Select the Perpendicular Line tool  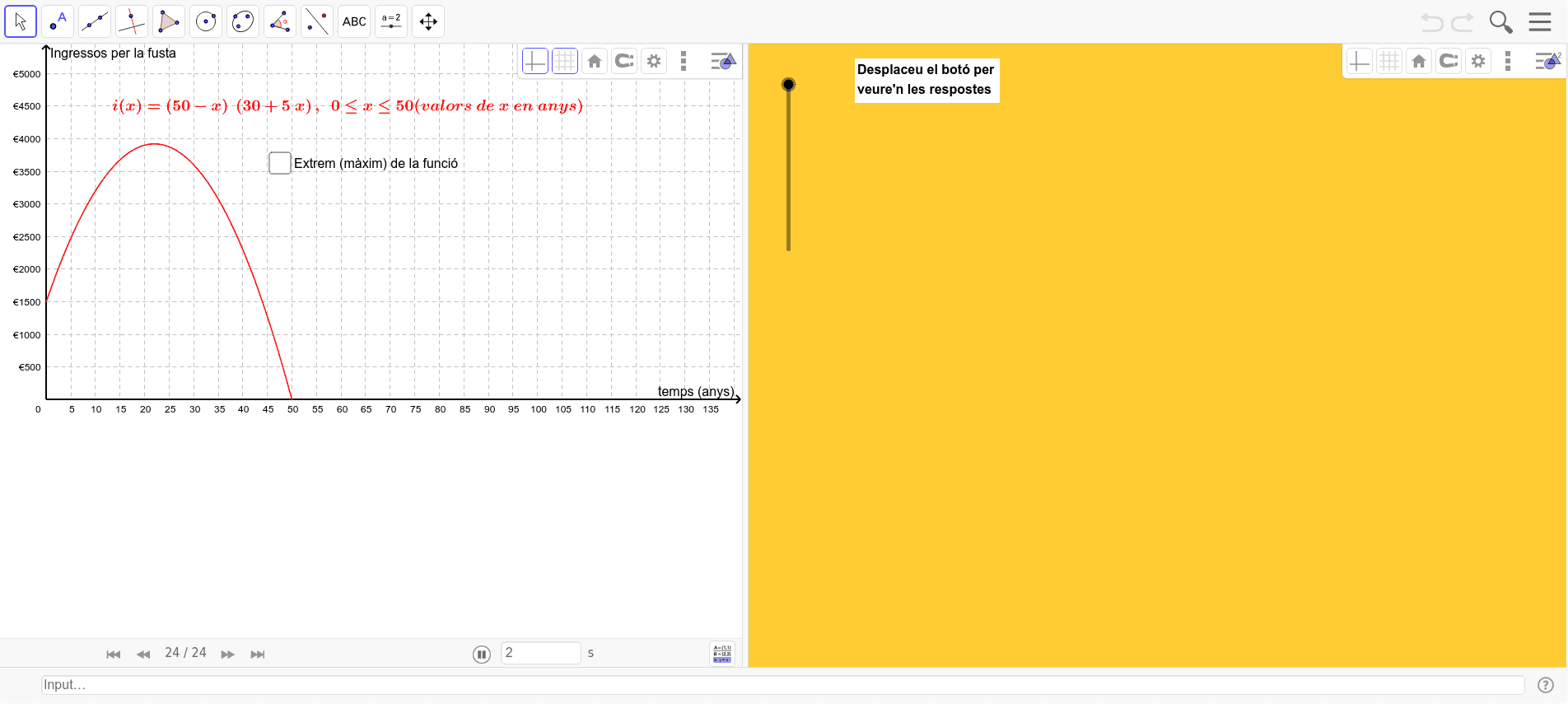(x=132, y=21)
